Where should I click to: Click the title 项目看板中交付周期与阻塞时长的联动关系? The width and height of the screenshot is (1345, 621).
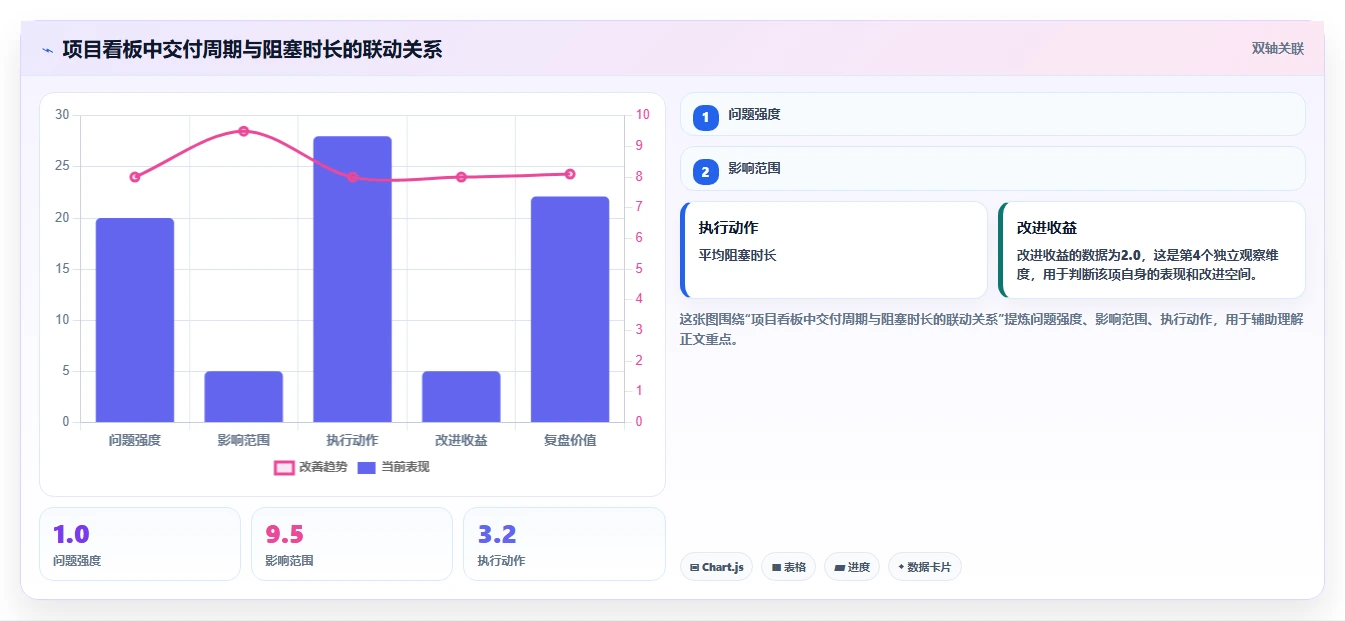(252, 49)
